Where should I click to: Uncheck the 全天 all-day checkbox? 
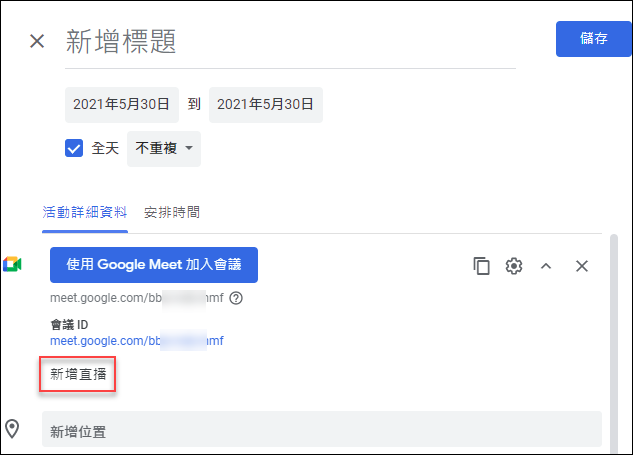click(74, 148)
